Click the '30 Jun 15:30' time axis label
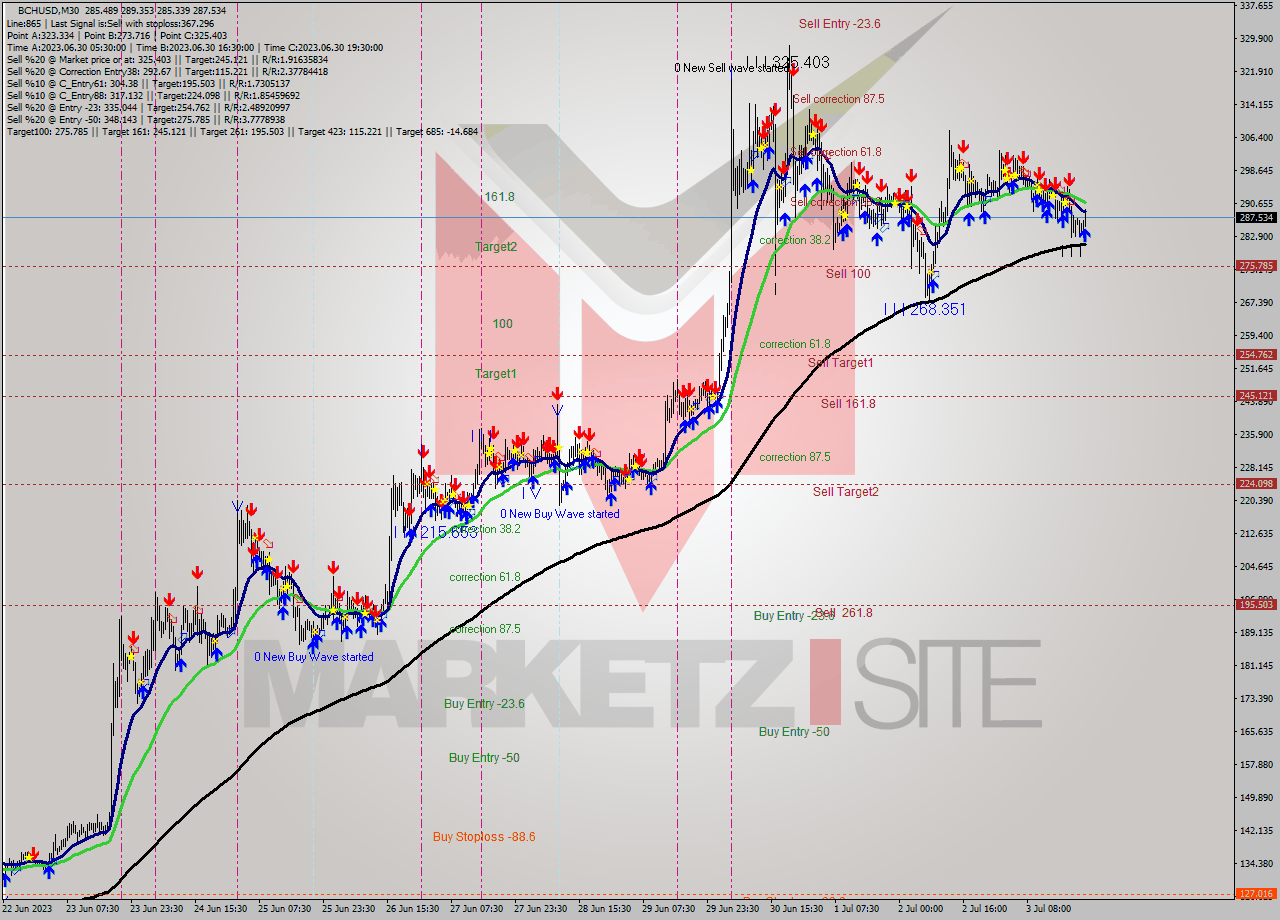 pyautogui.click(x=798, y=909)
